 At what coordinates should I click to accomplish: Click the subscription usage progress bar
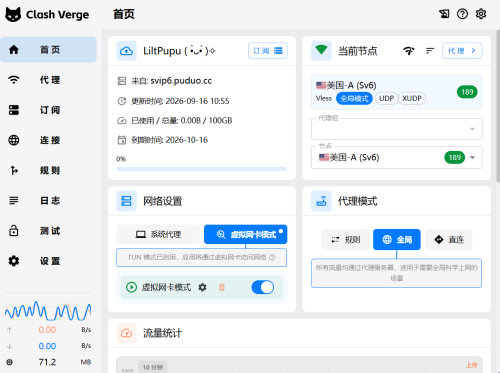tap(202, 169)
